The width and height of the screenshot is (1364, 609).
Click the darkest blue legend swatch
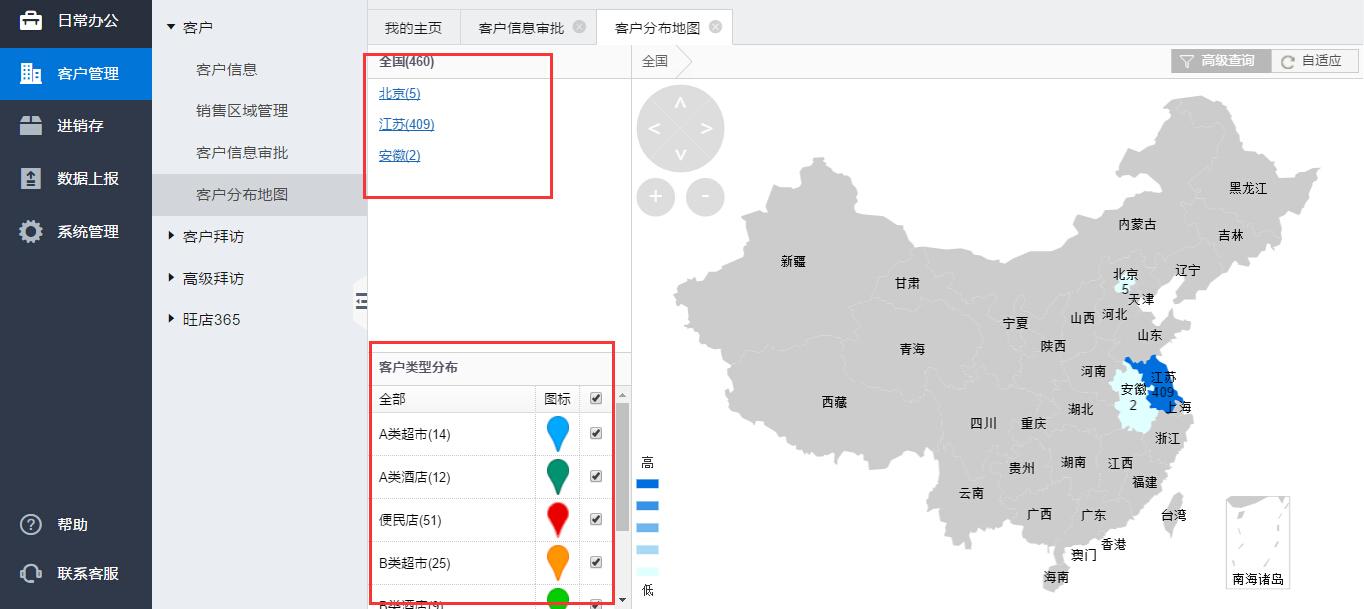(x=648, y=484)
